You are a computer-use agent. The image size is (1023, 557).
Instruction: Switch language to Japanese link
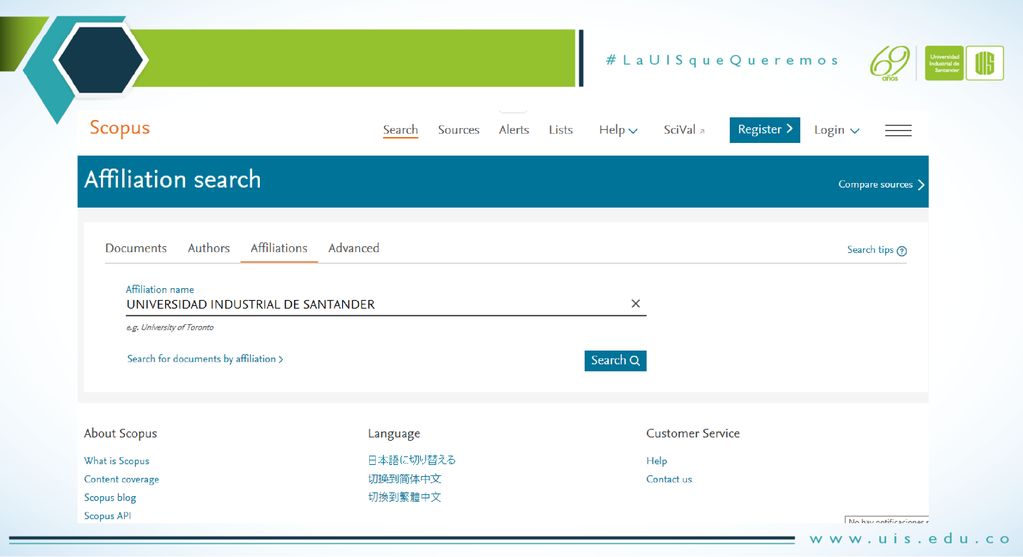tap(412, 460)
